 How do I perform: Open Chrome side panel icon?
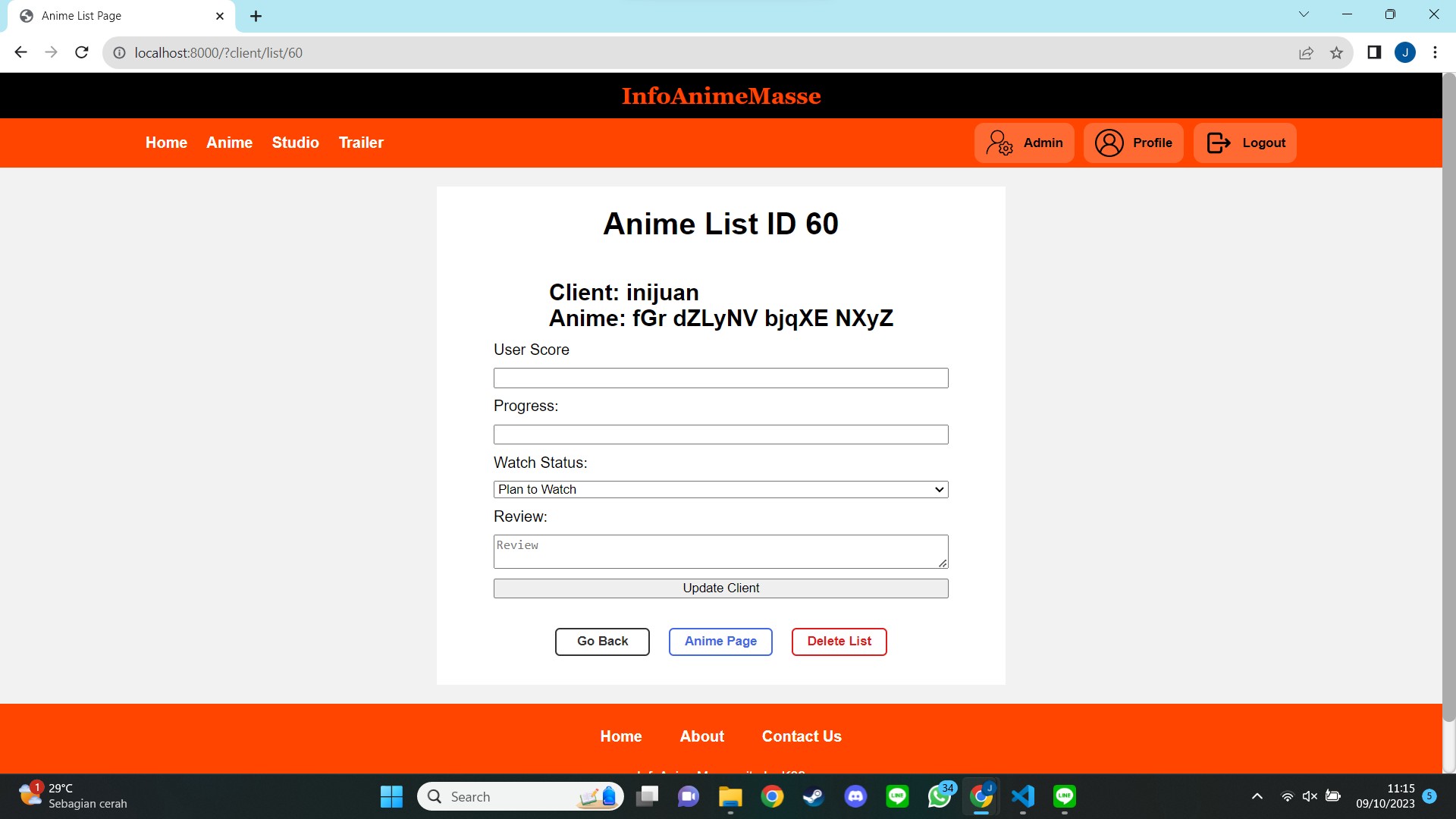click(x=1374, y=52)
